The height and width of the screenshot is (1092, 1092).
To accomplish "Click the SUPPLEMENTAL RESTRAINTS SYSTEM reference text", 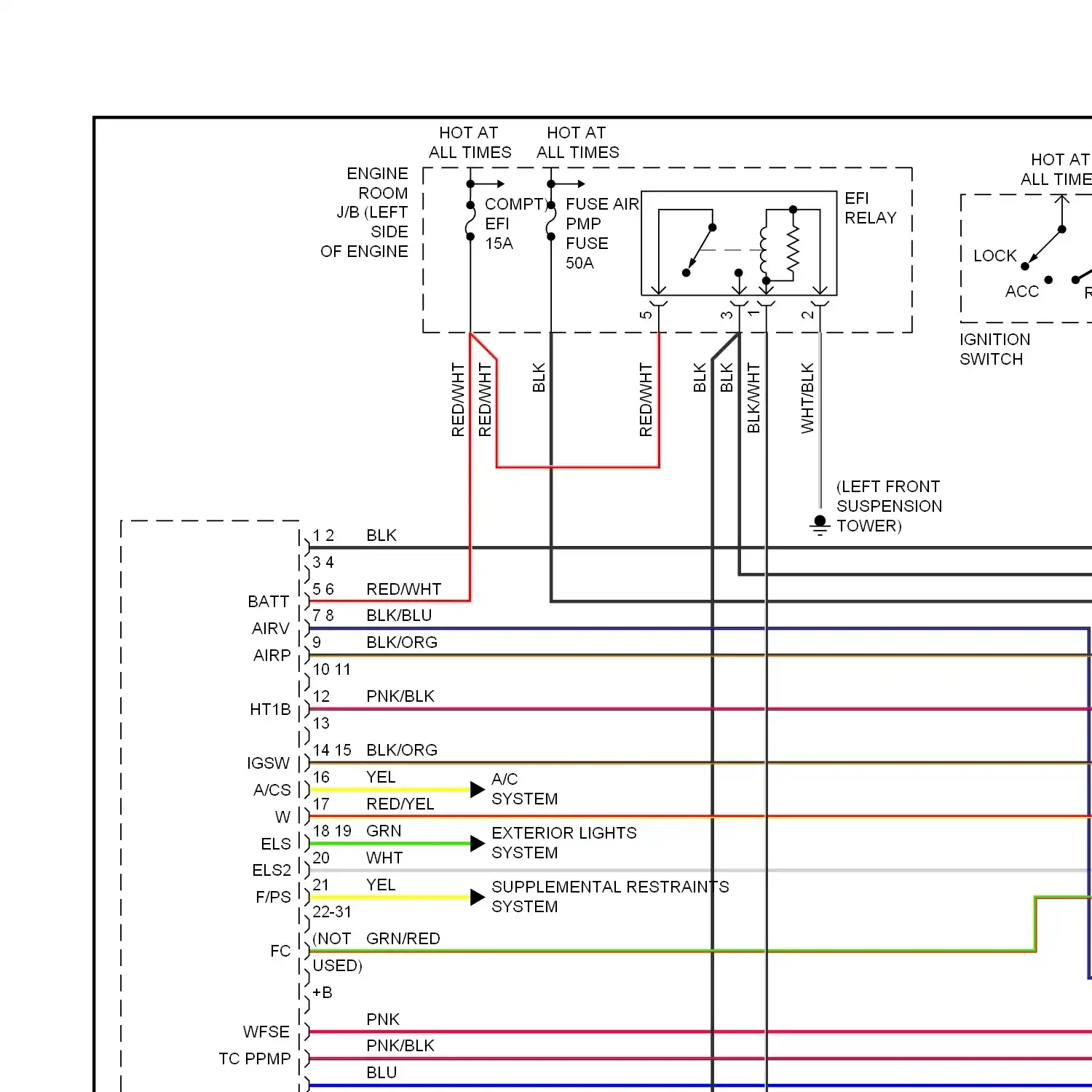I will click(610, 896).
